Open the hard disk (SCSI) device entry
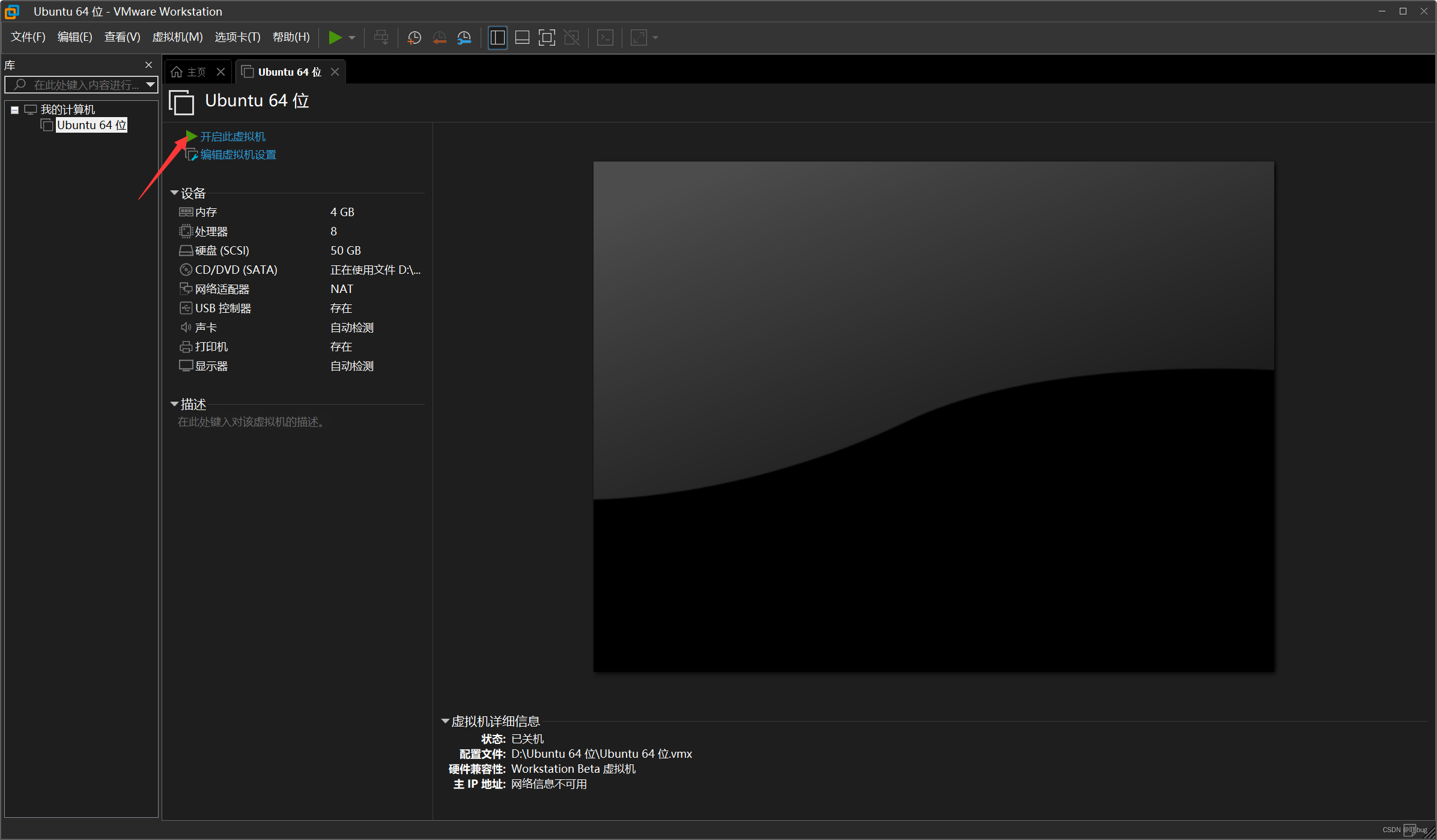 tap(222, 250)
